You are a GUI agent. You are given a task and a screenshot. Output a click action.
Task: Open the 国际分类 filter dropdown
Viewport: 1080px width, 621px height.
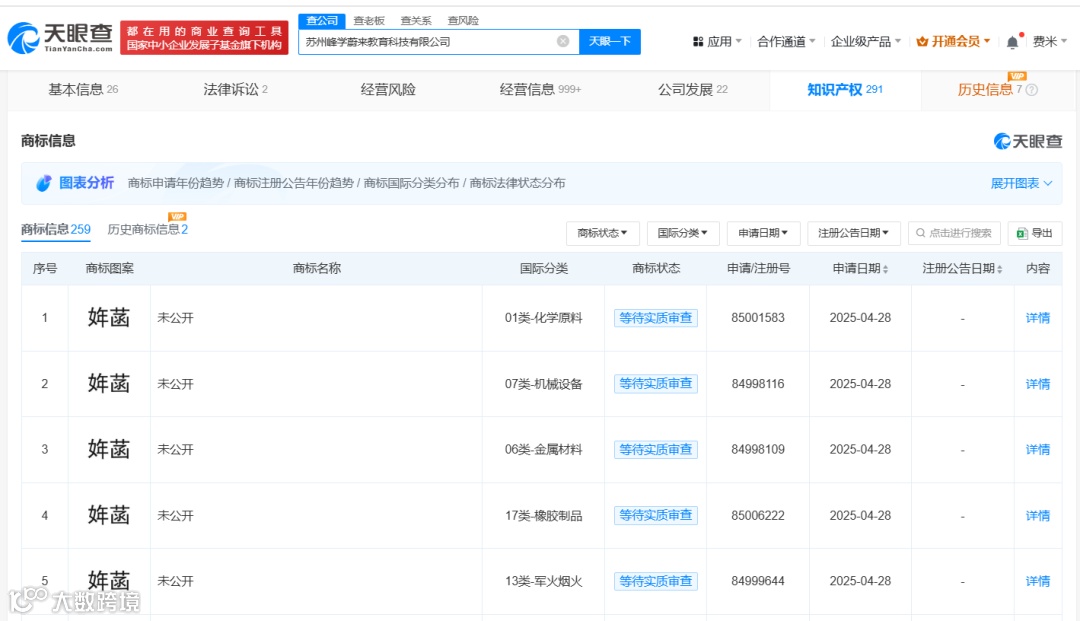pyautogui.click(x=683, y=233)
